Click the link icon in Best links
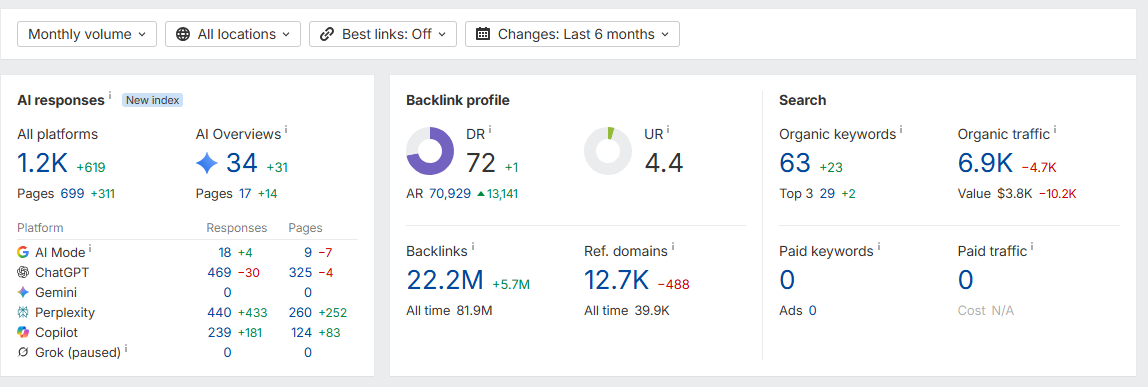This screenshot has width=1148, height=387. 327,34
